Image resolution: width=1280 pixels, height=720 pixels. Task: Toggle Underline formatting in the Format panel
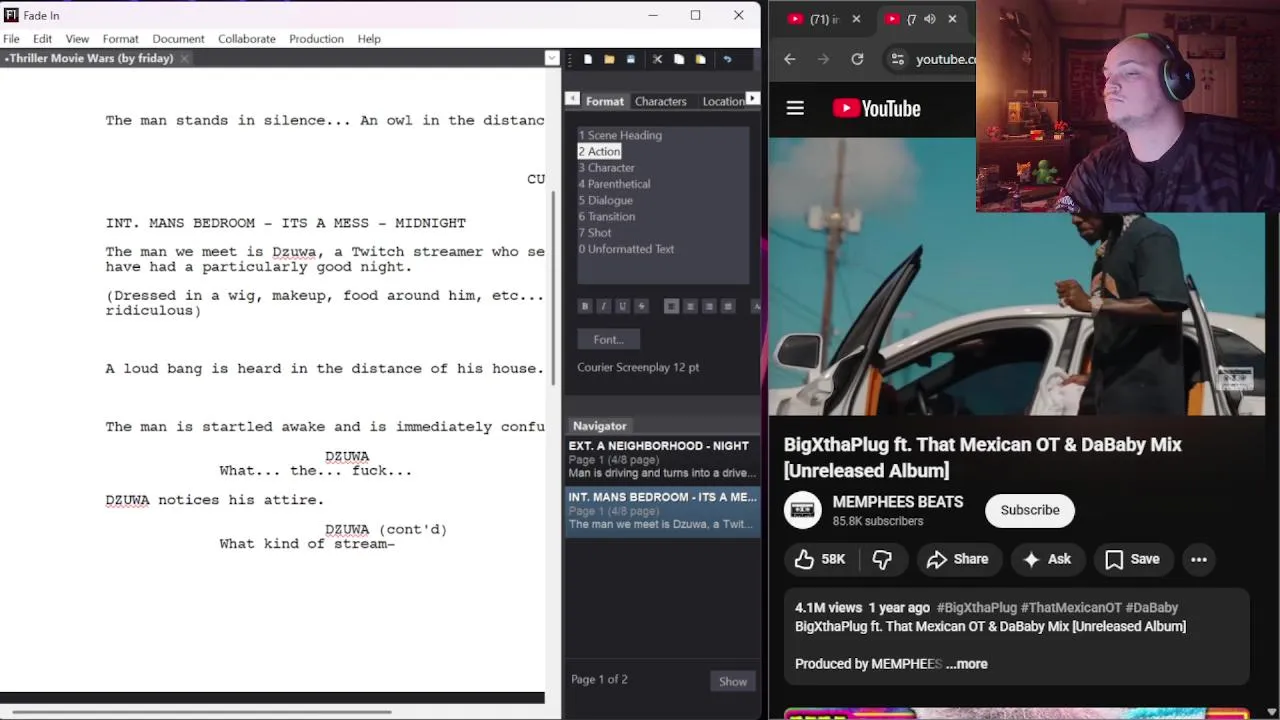tap(622, 306)
